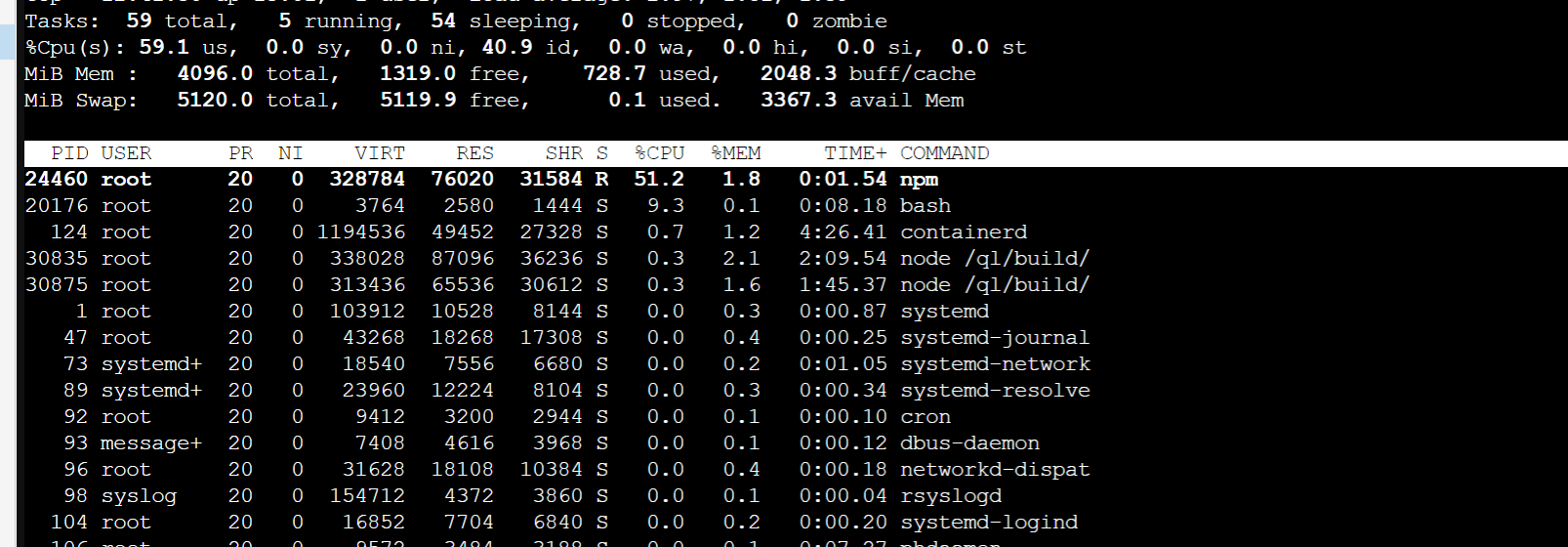Click the 59.1 us CPU summary value
Image resolution: width=1568 pixels, height=547 pixels.
tap(164, 48)
